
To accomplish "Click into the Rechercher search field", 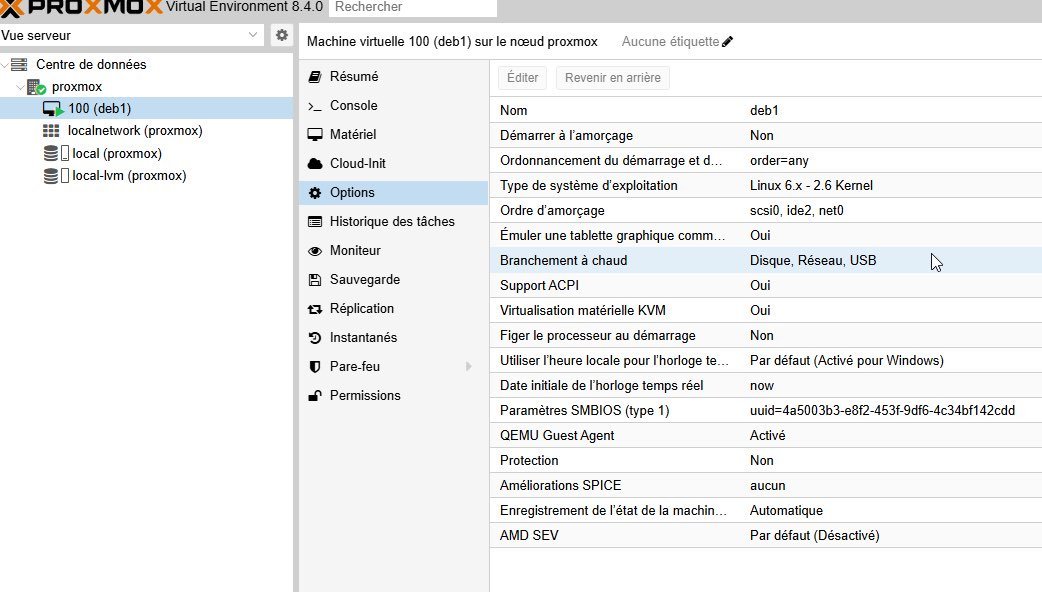I will 413,7.
